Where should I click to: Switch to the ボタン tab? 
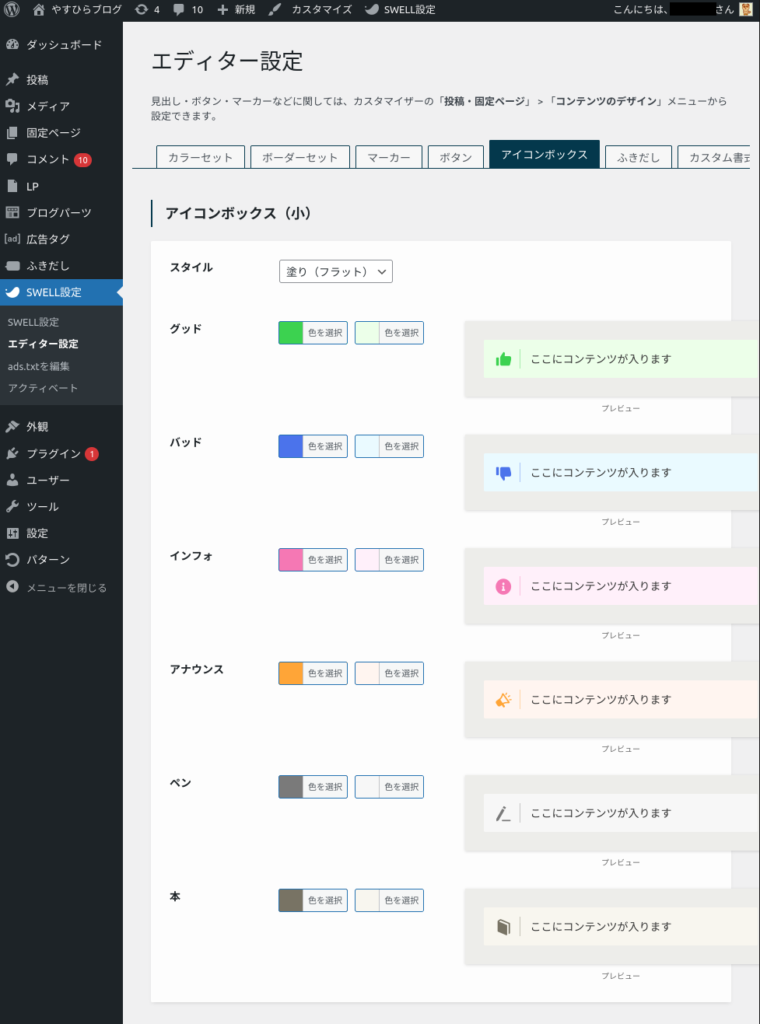point(456,157)
